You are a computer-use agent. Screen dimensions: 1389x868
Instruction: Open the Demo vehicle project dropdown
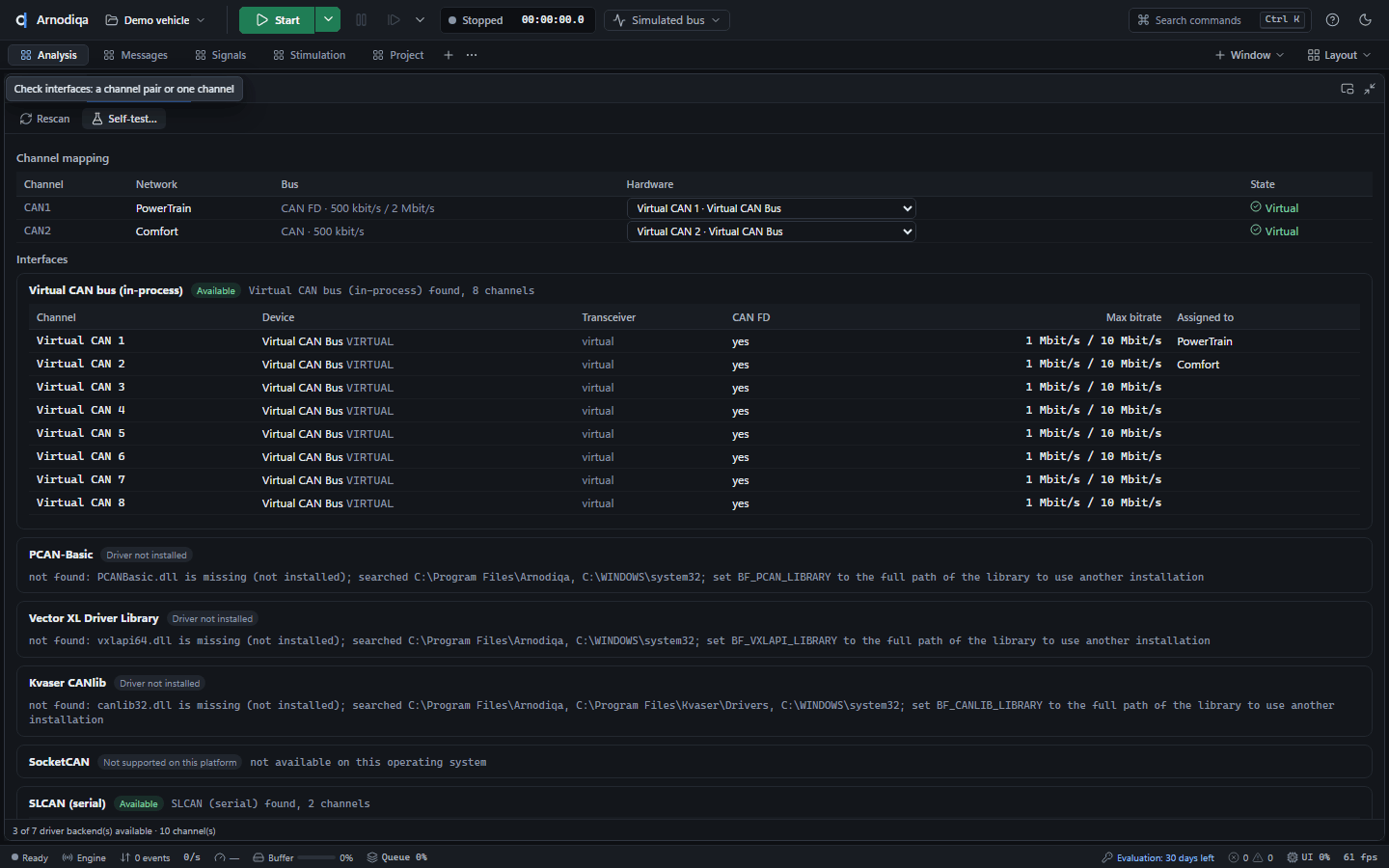[x=155, y=20]
